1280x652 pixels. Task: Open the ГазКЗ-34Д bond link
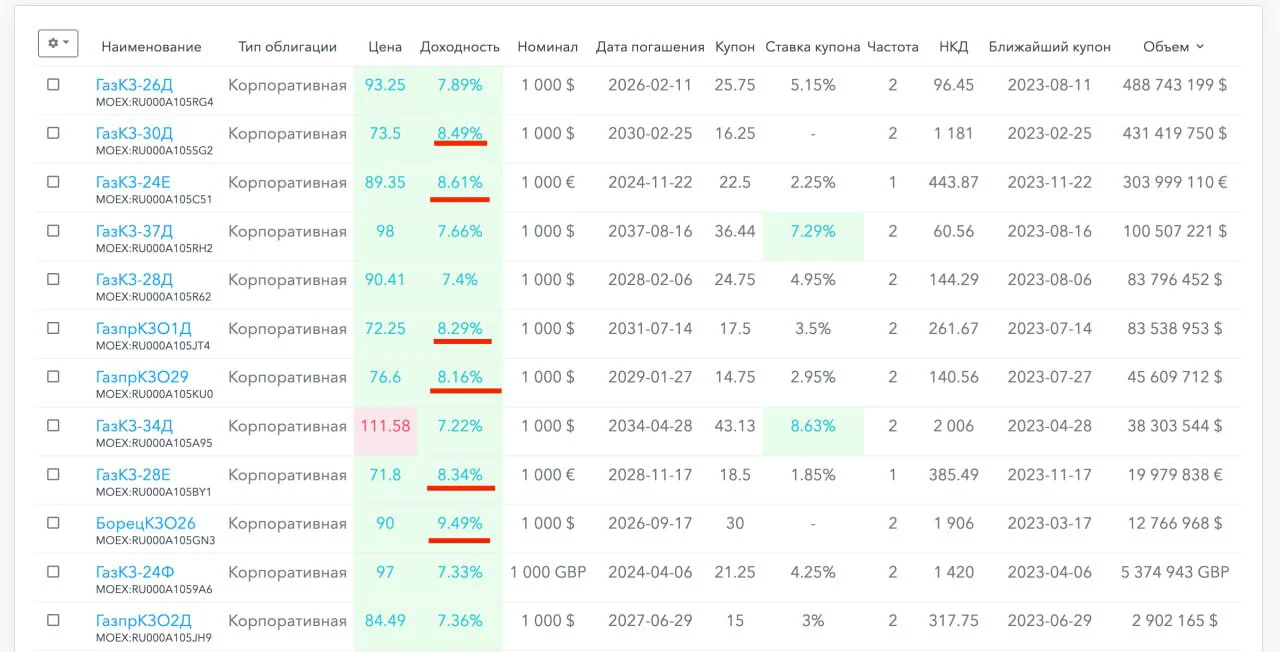coord(134,426)
